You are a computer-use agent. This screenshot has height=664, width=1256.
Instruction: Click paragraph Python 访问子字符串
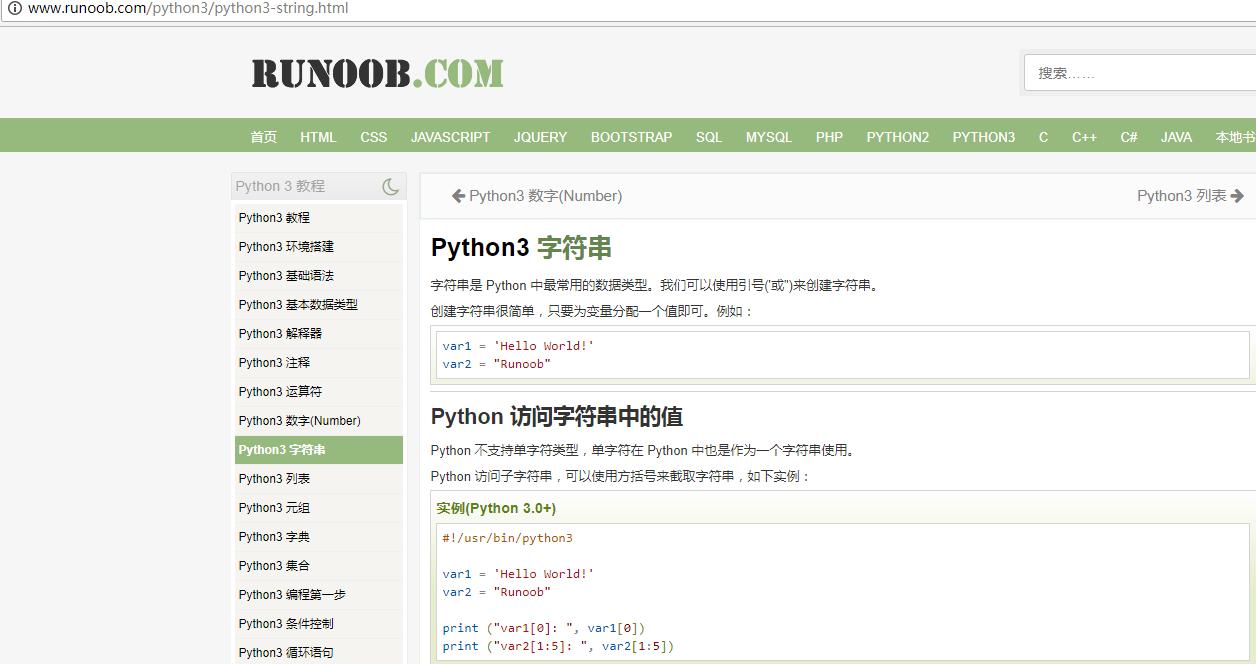click(621, 476)
